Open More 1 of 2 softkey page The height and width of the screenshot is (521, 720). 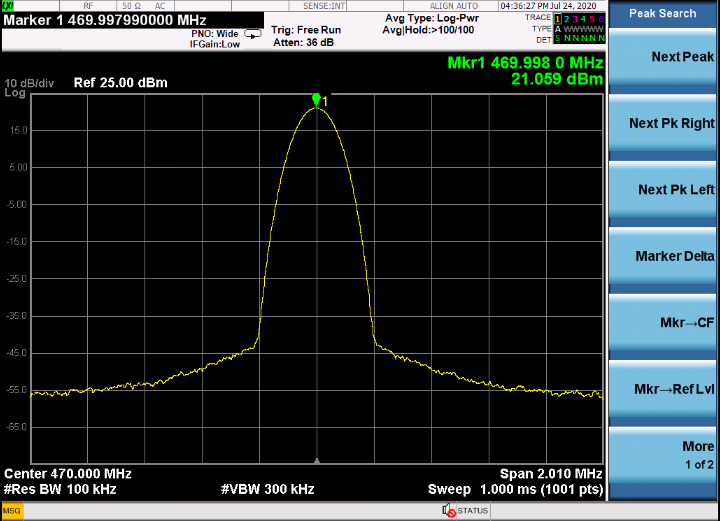point(662,455)
